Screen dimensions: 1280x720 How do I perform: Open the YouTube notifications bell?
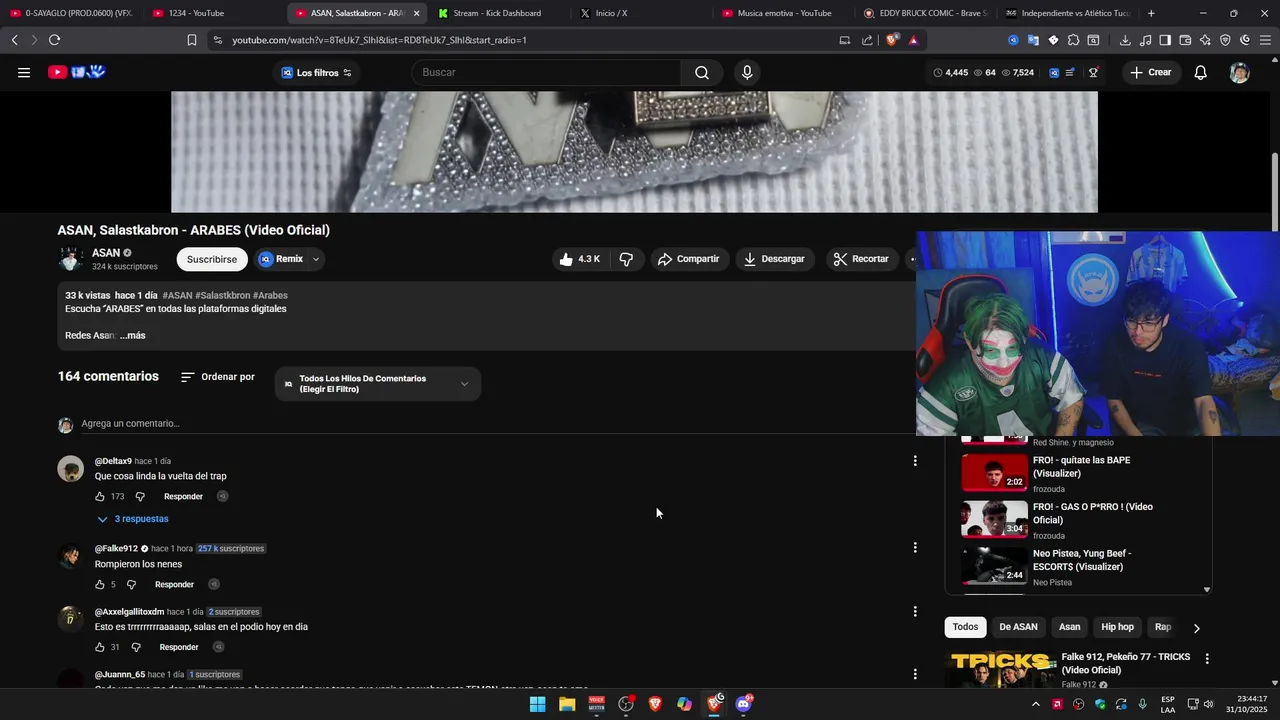pos(1201,72)
